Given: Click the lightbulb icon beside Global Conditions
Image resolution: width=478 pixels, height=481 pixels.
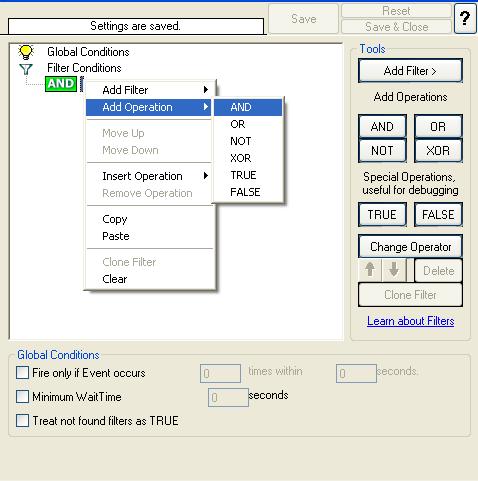Looking at the screenshot, I should pyautogui.click(x=26, y=52).
